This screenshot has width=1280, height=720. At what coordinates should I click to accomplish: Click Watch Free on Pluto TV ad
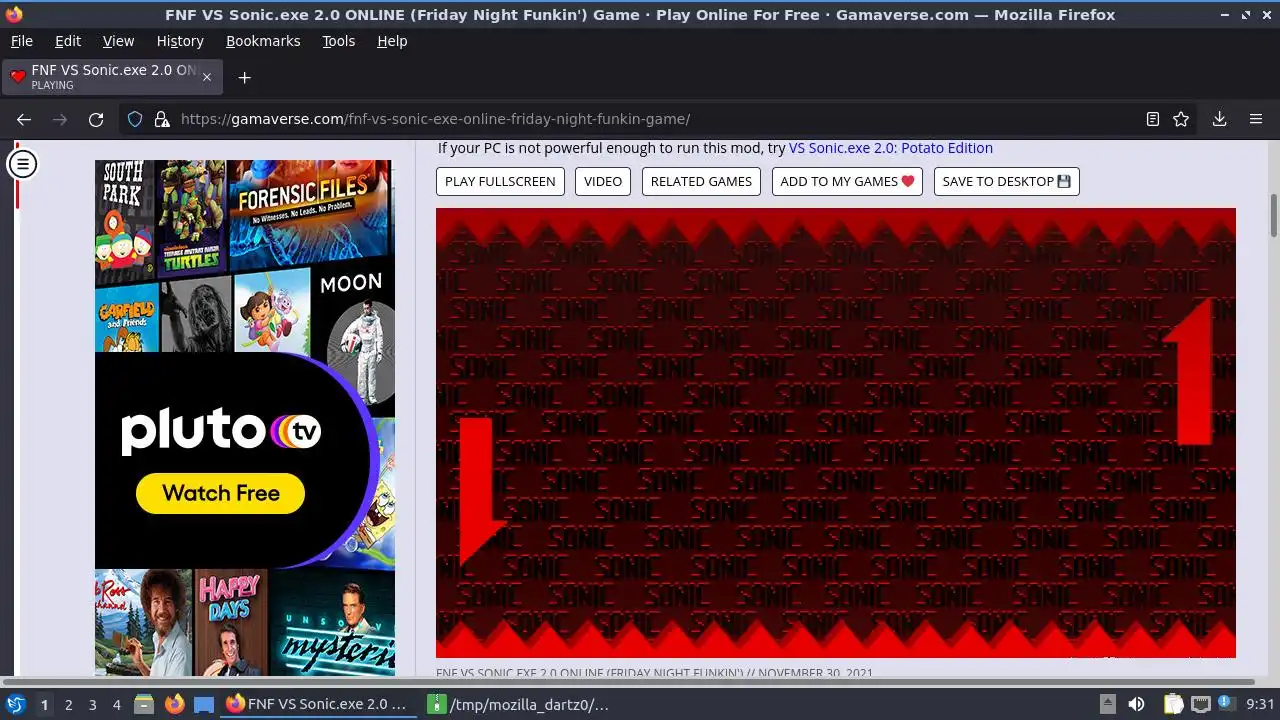(x=221, y=493)
